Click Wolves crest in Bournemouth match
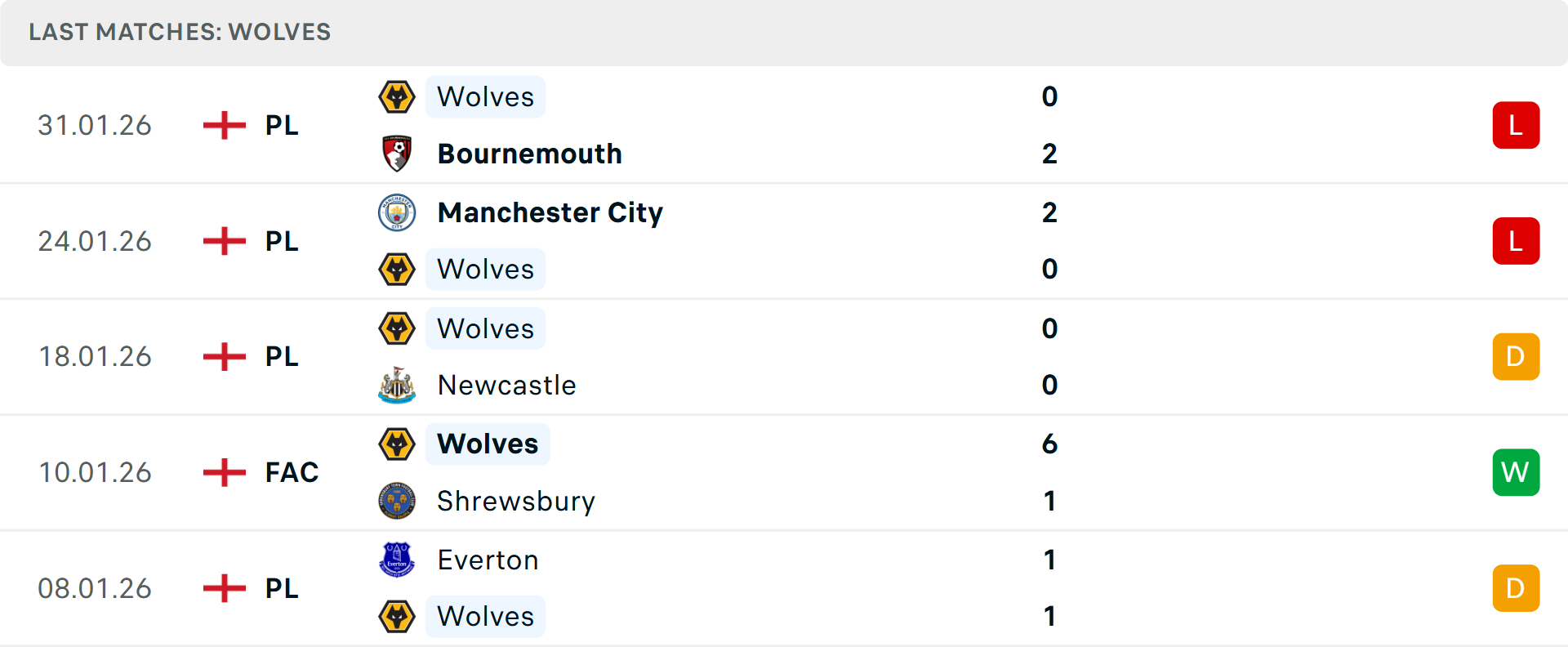1568x647 pixels. point(397,97)
